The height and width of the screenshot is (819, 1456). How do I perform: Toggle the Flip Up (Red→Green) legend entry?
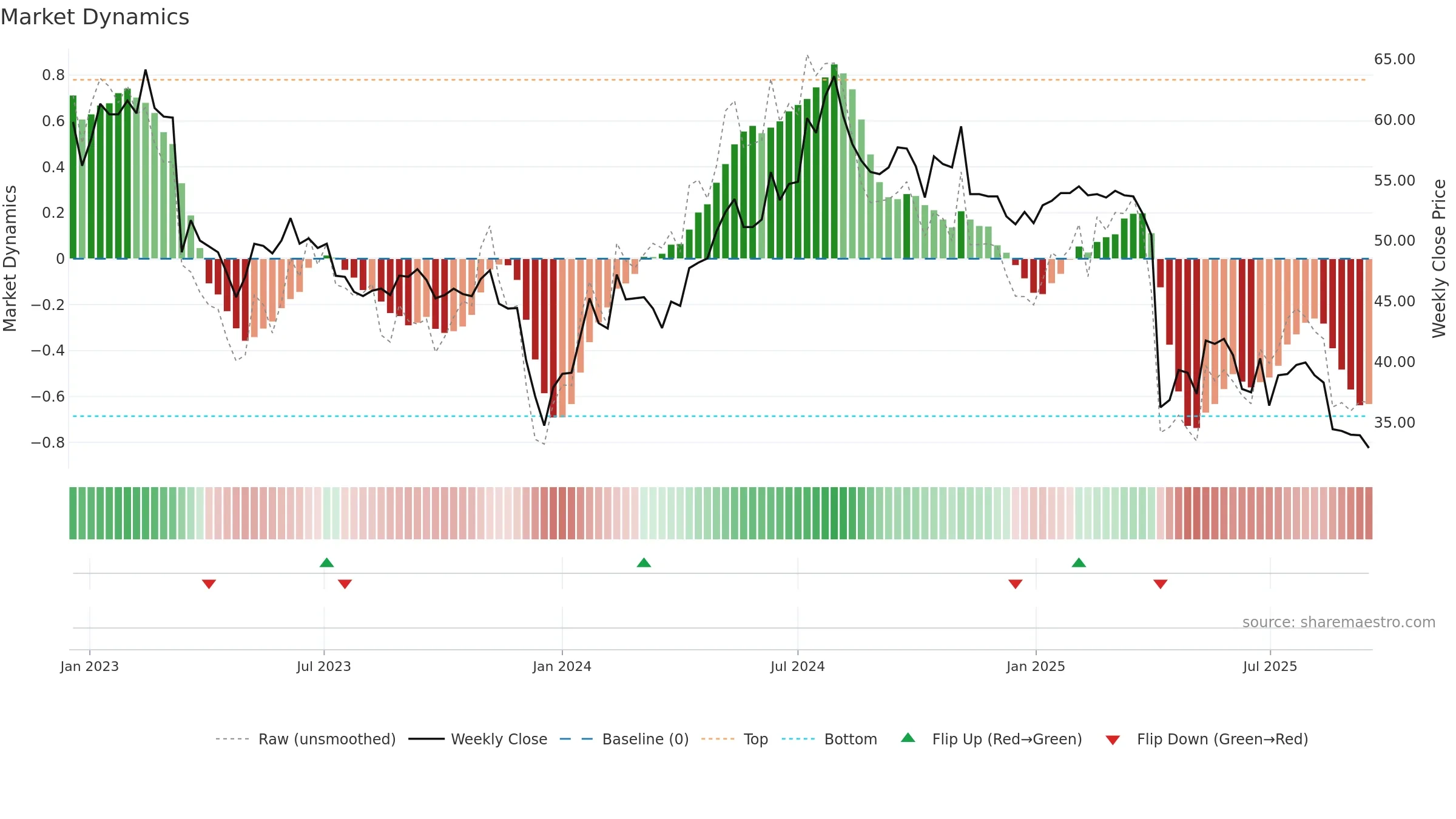[991, 739]
